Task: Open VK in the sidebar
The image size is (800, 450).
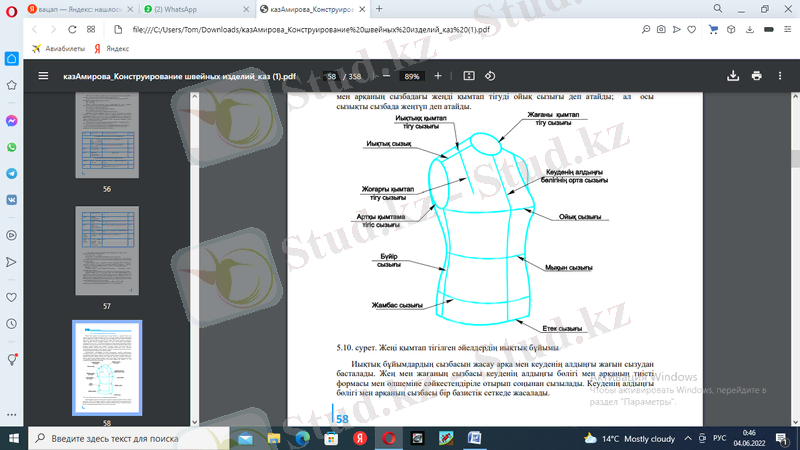Action: point(11,200)
